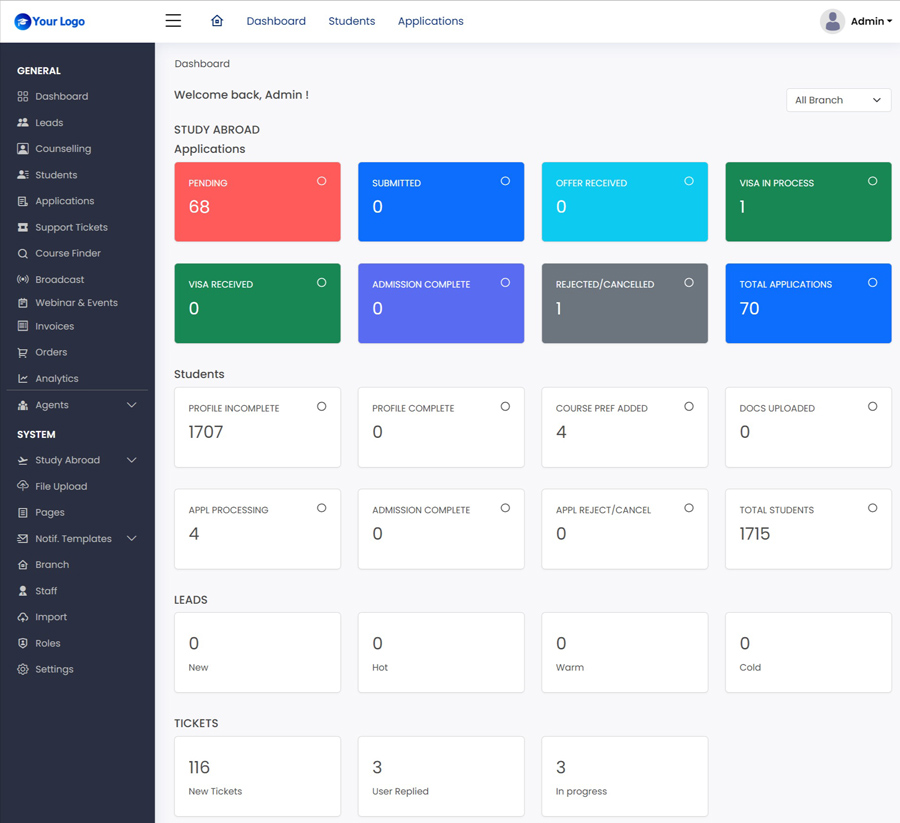This screenshot has width=900, height=823.
Task: Go to Webinar & Events in sidebar
Action: (77, 302)
